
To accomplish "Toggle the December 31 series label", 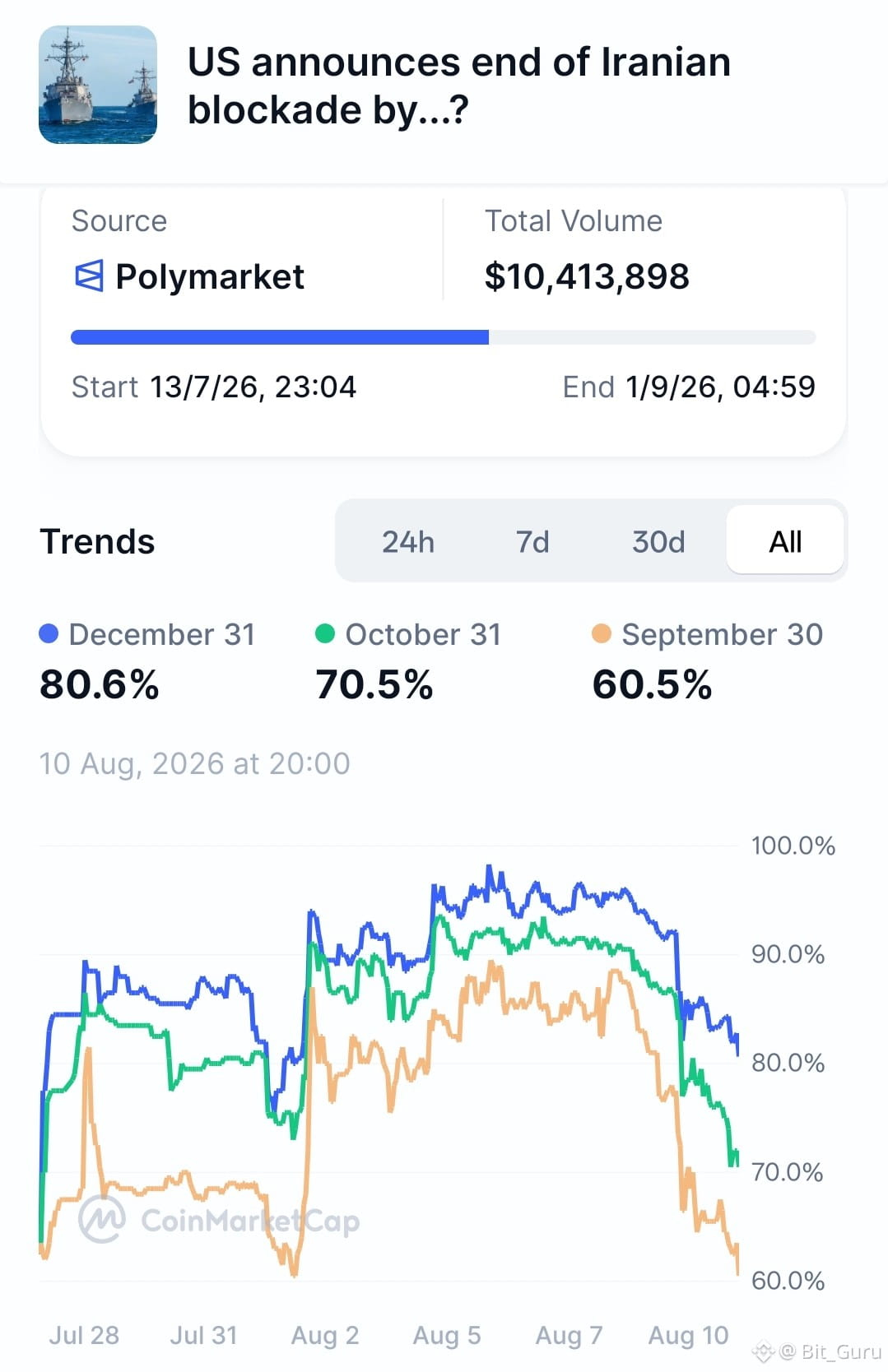I will pyautogui.click(x=162, y=634).
